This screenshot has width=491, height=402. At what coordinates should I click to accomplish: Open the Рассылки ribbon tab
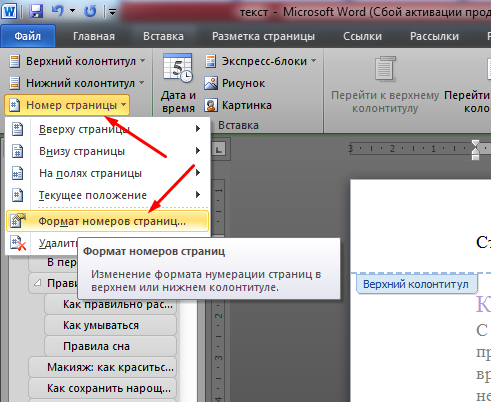434,36
